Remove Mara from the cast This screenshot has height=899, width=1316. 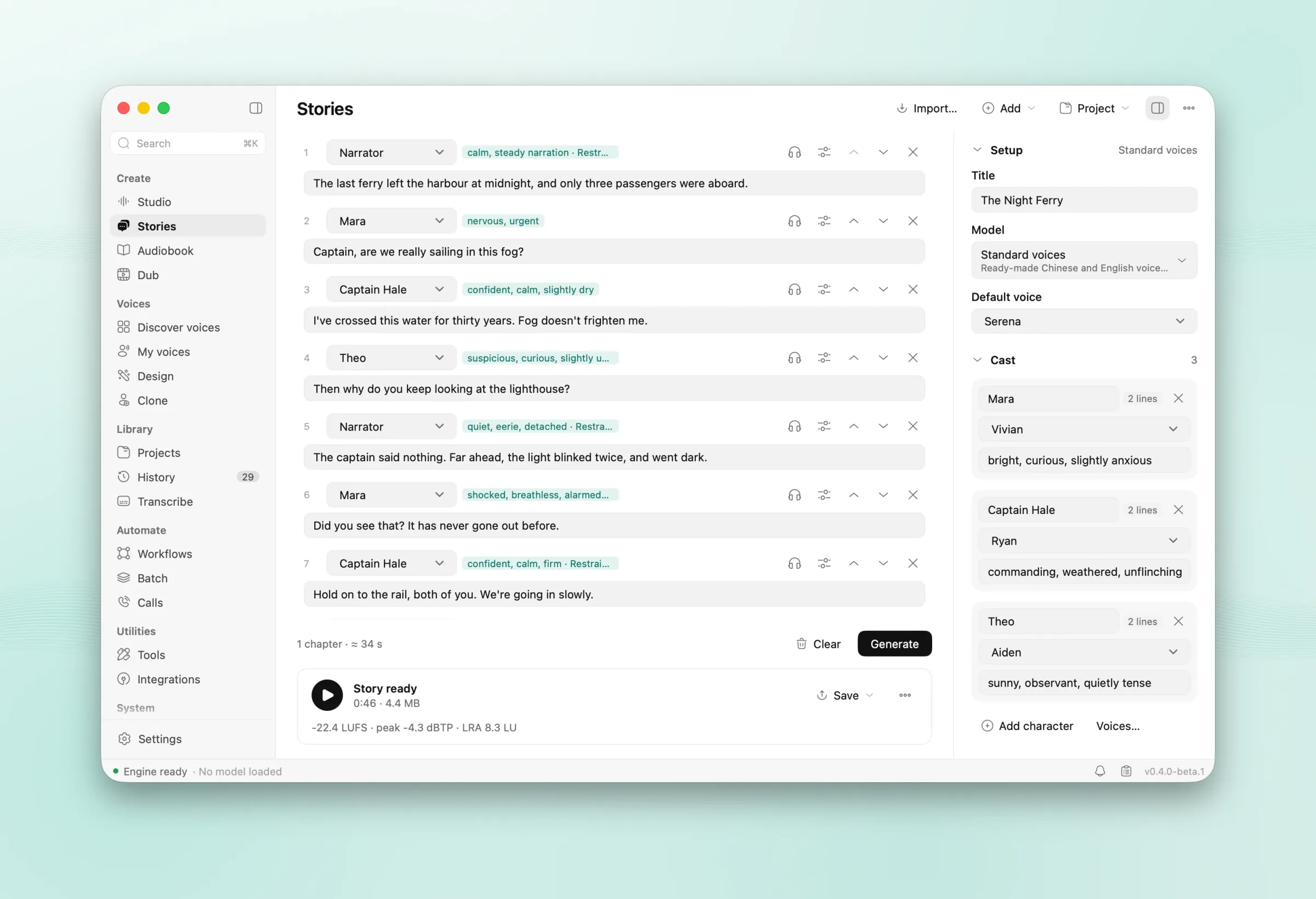pyautogui.click(x=1178, y=399)
